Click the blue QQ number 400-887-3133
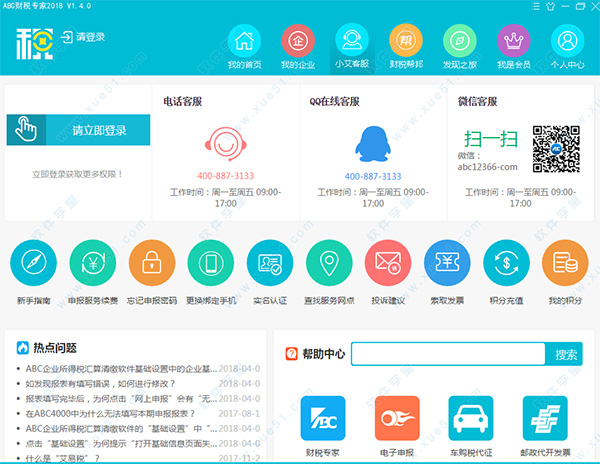 (373, 176)
